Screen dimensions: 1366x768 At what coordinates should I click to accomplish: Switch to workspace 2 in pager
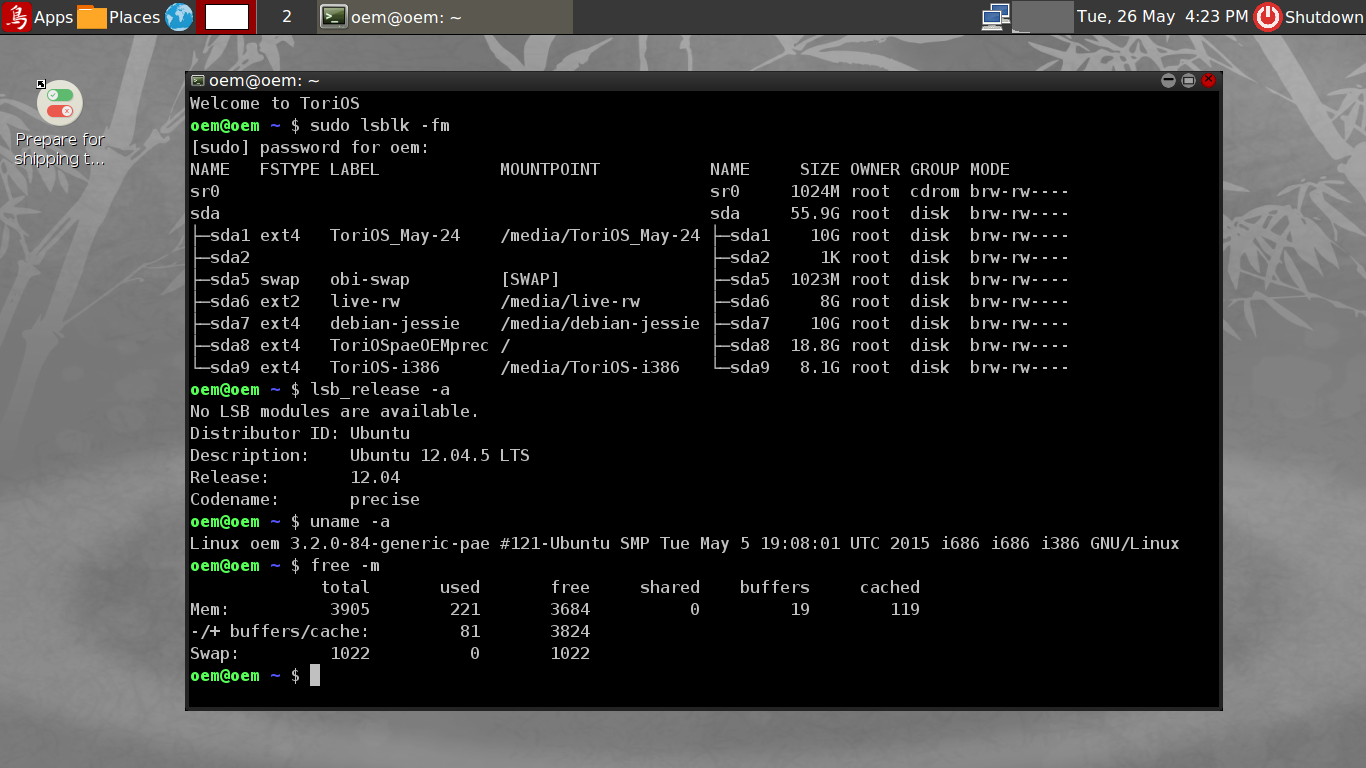click(x=286, y=17)
